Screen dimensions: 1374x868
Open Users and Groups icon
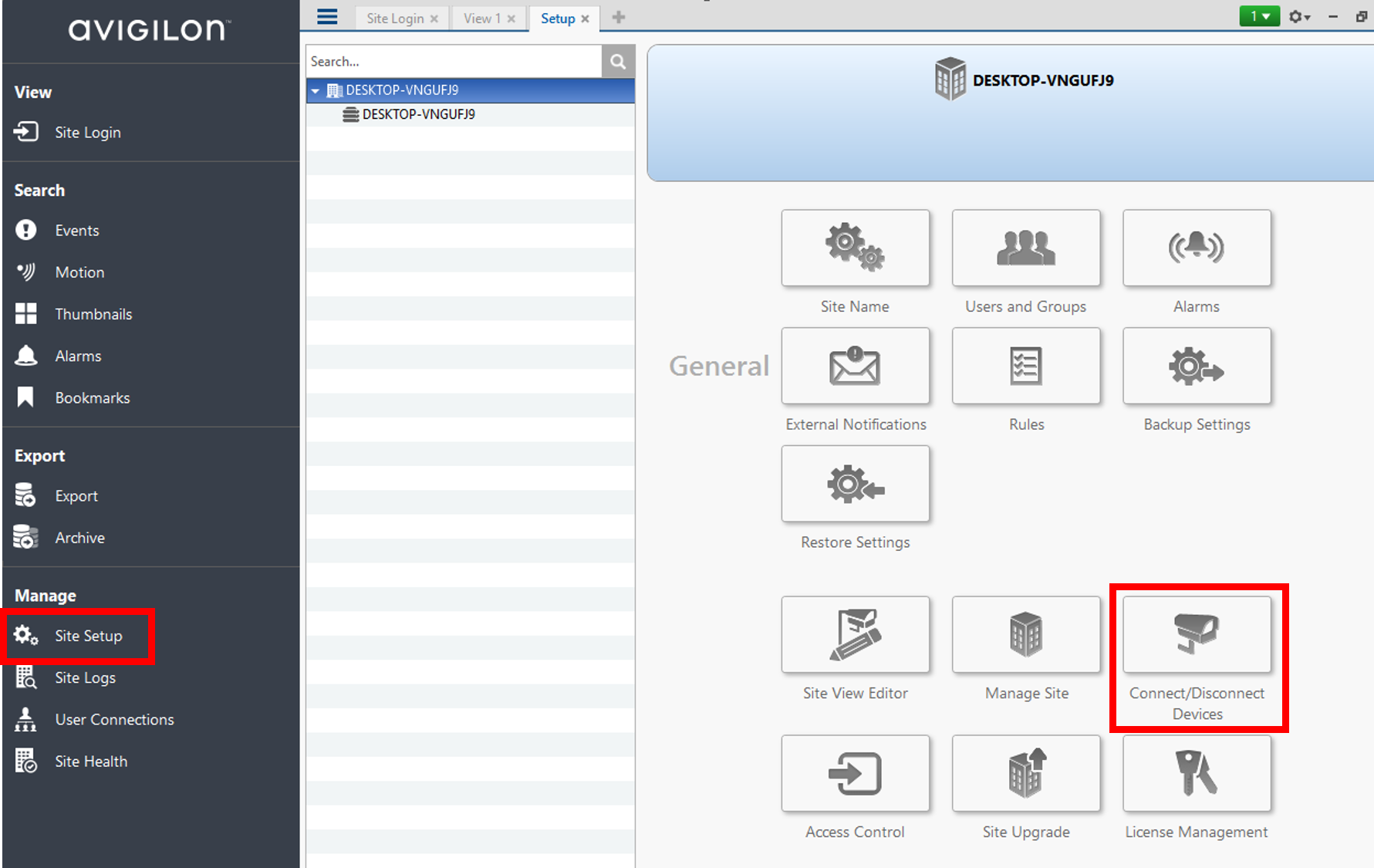coord(1026,248)
